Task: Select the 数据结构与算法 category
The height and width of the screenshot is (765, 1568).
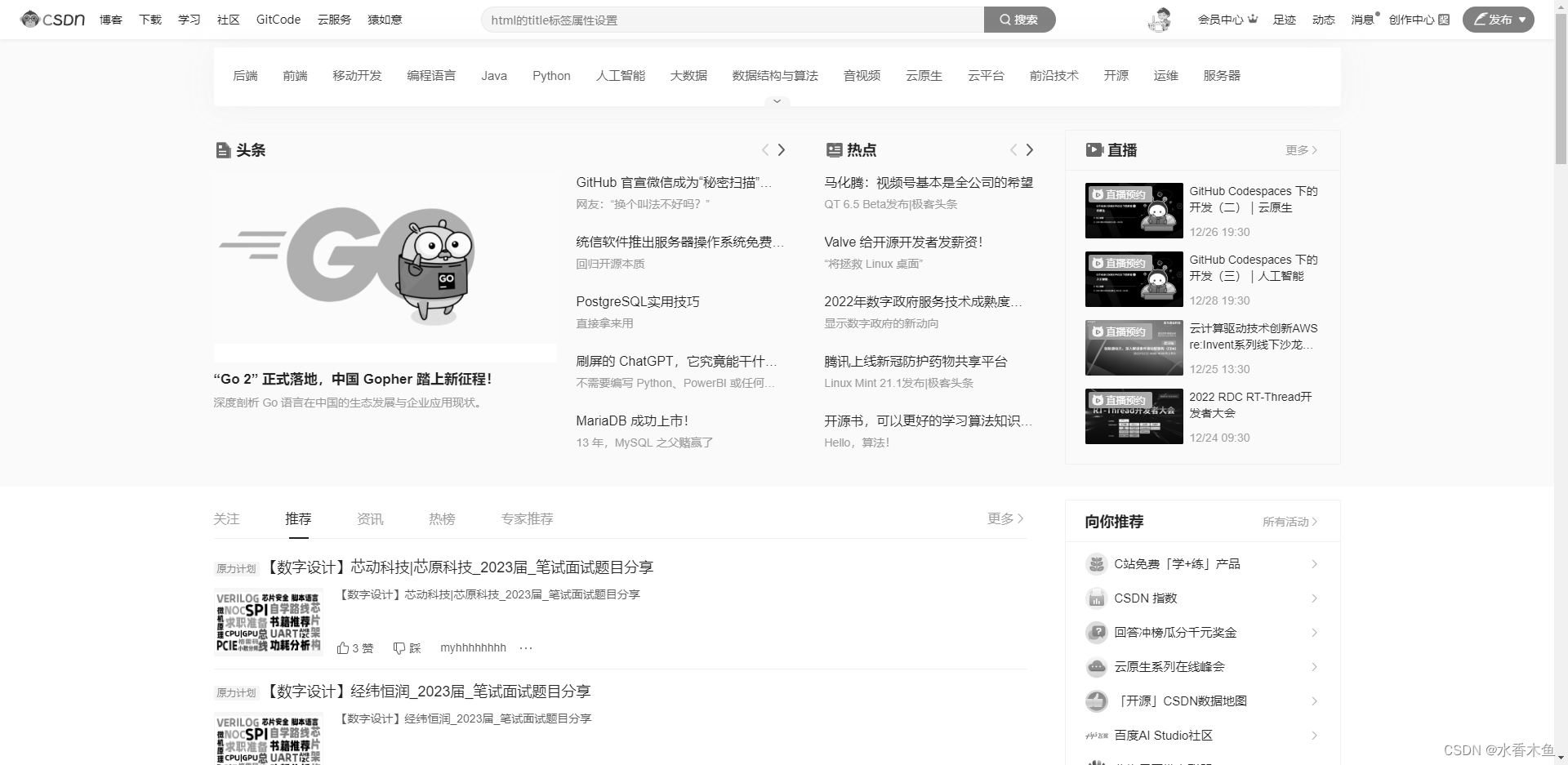Action: [x=775, y=76]
